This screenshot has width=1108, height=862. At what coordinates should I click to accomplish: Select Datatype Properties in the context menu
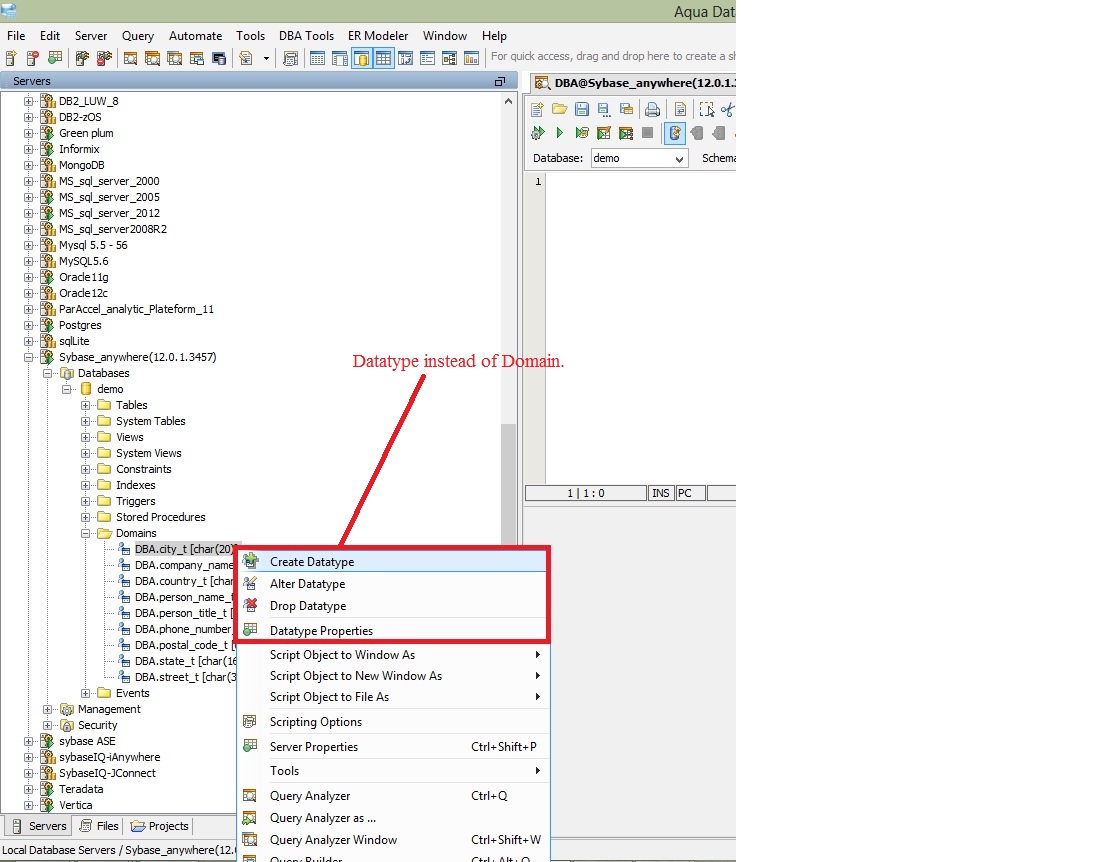pos(393,631)
